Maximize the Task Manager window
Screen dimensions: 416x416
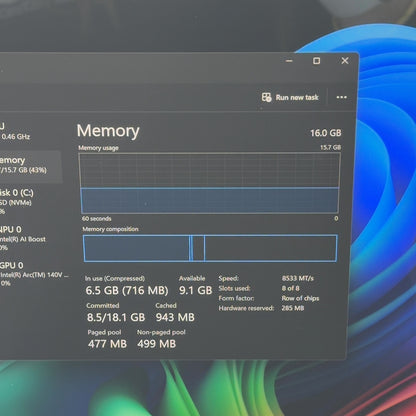(316, 61)
